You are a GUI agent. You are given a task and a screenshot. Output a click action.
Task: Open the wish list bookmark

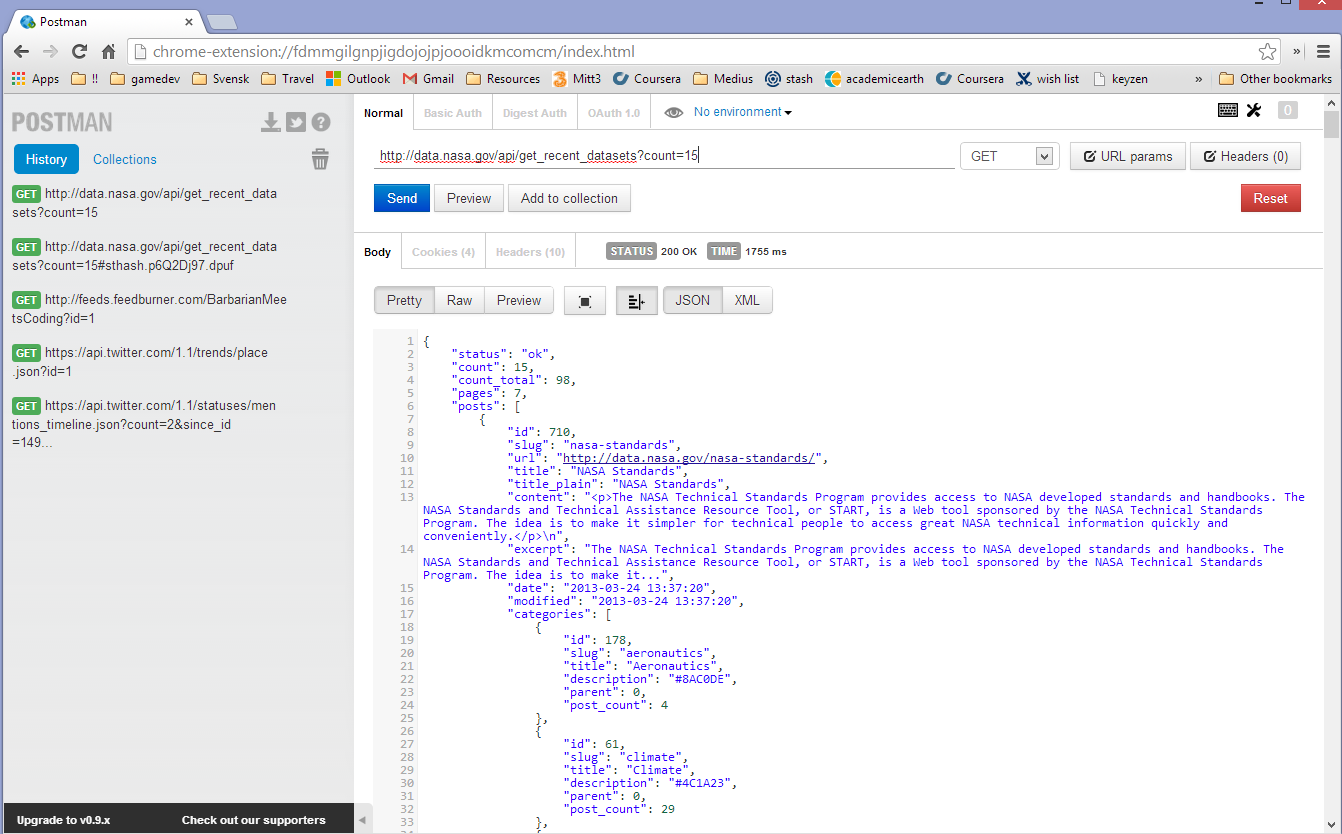(1047, 79)
